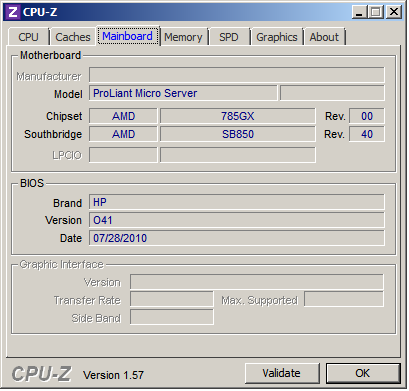Click the BIOS Version O41 field
The width and height of the screenshot is (409, 391).
tap(237, 220)
